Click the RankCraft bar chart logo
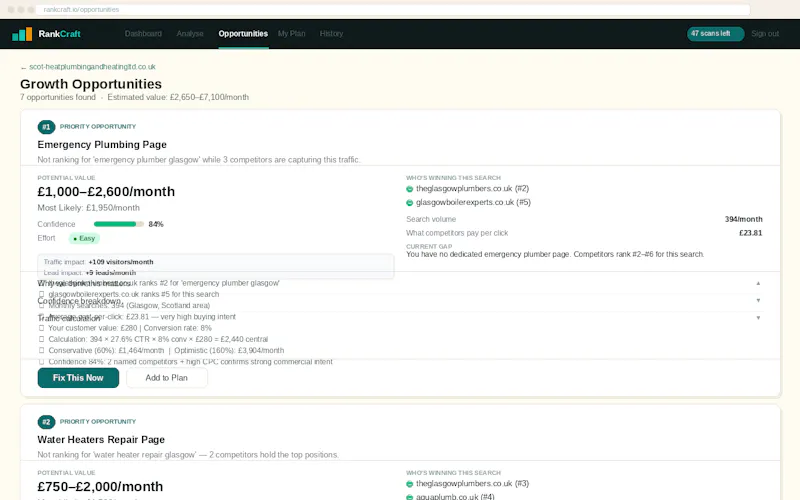800x500 pixels. (22, 34)
